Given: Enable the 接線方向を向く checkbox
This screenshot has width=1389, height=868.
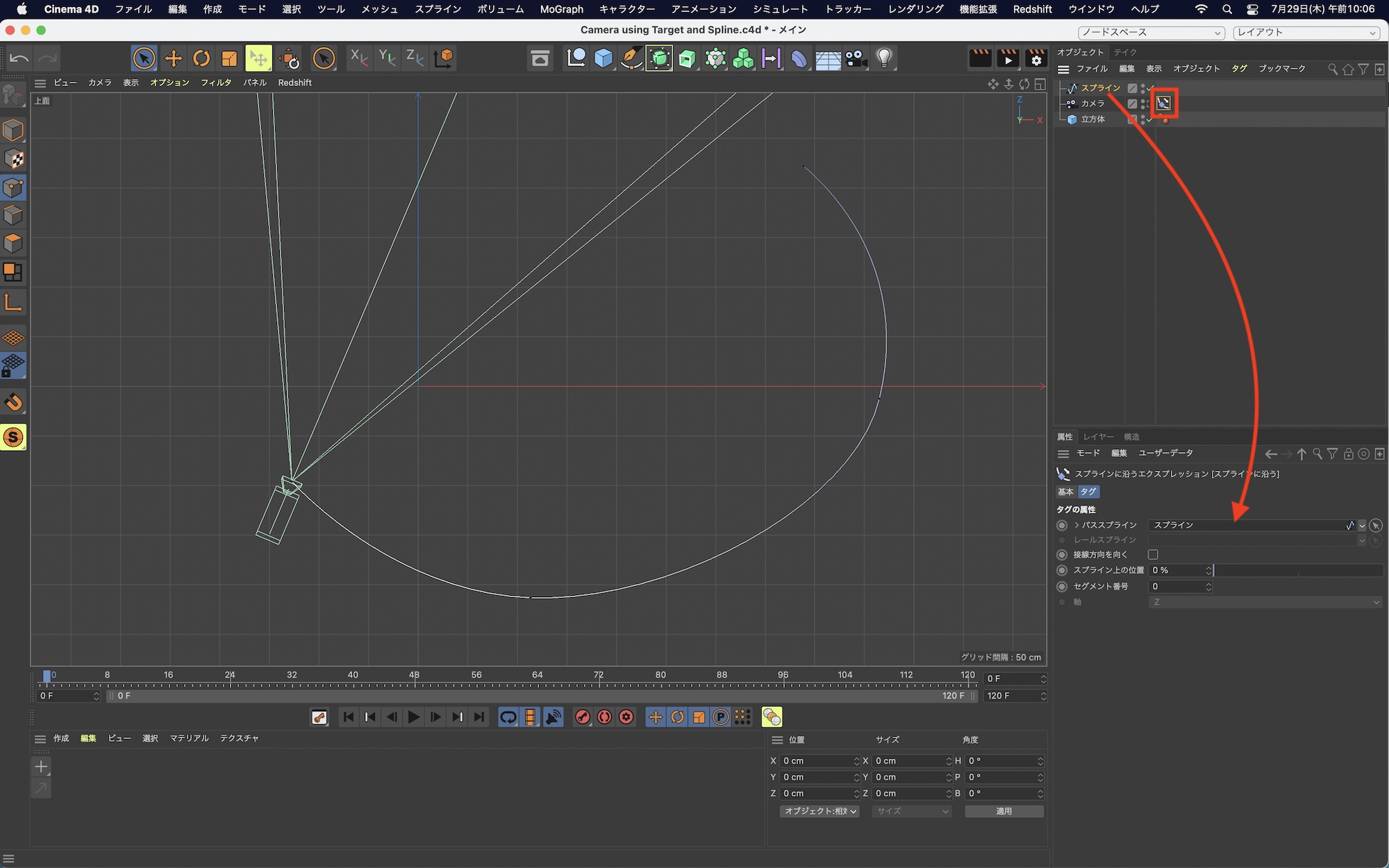Looking at the screenshot, I should click(x=1153, y=555).
